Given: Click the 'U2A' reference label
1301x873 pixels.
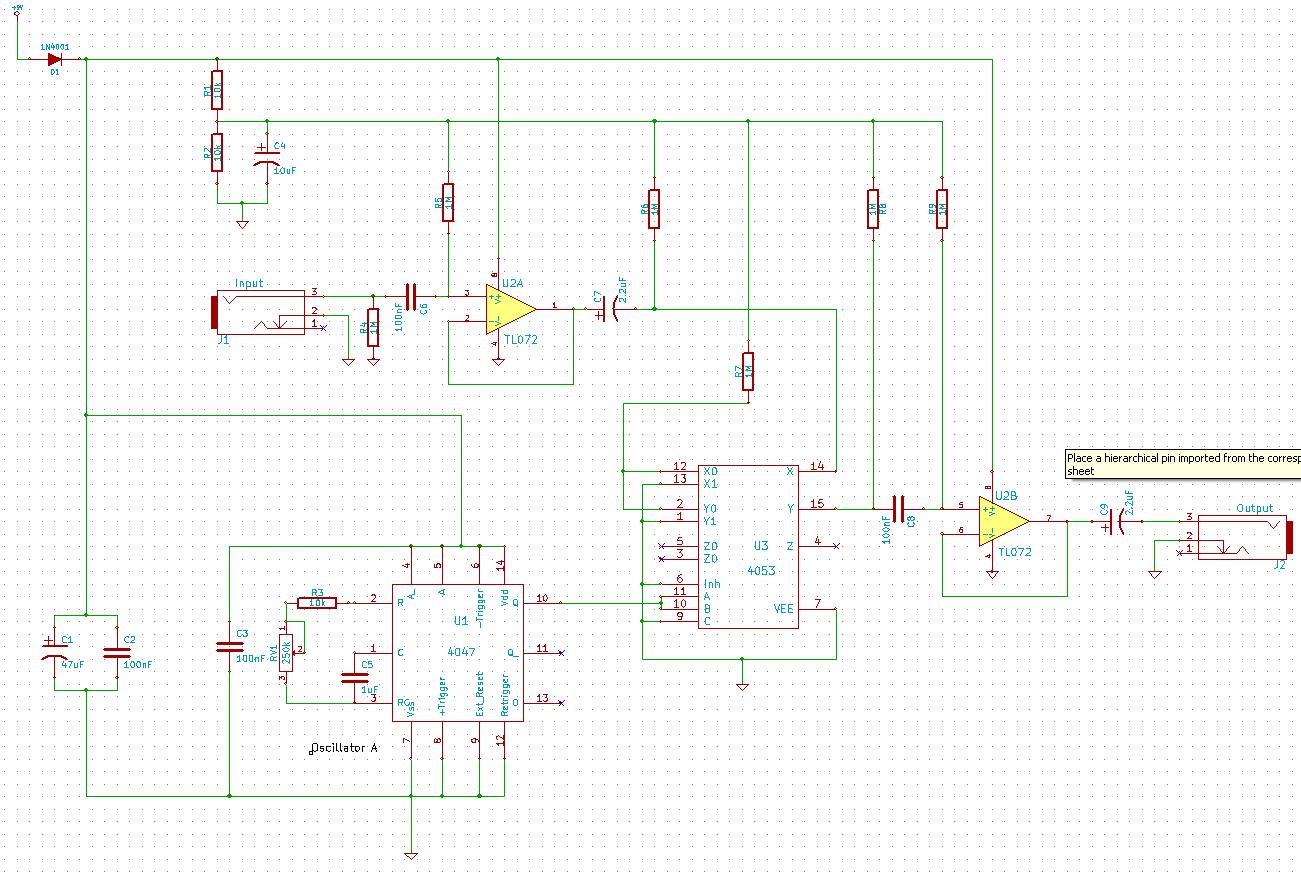Looking at the screenshot, I should click(513, 284).
